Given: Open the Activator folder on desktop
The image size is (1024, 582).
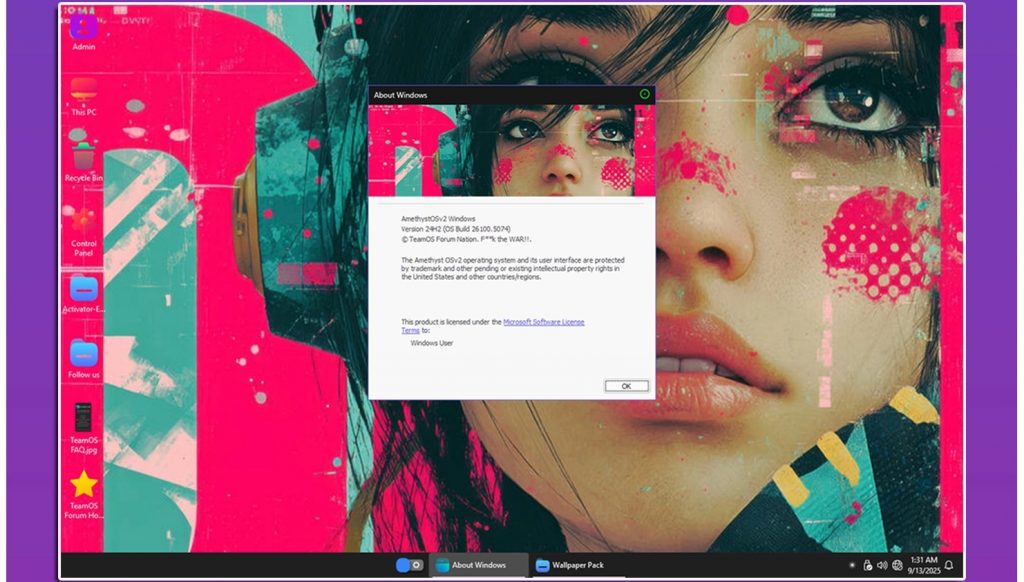Looking at the screenshot, I should coord(84,292).
